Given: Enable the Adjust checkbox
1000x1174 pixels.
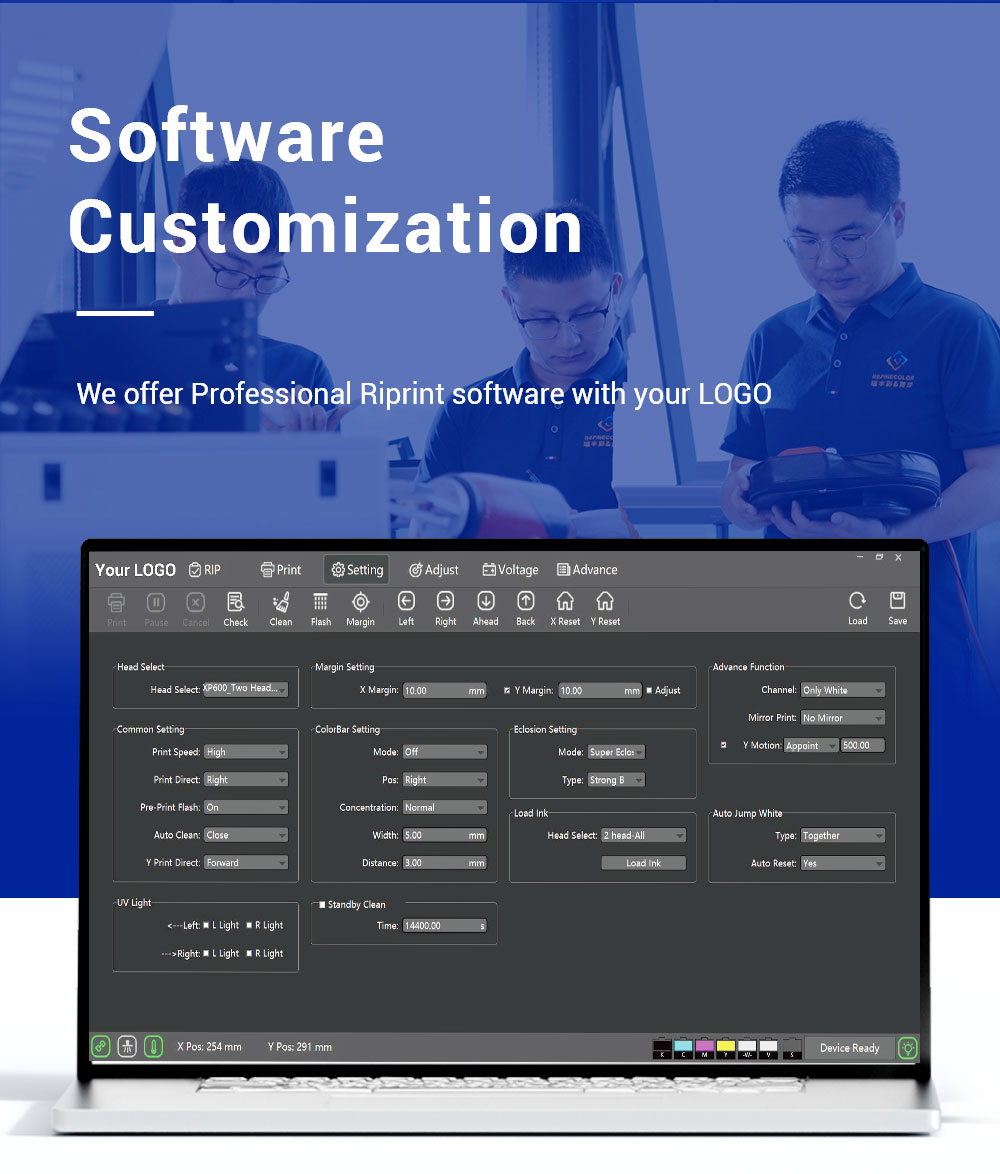Looking at the screenshot, I should tap(649, 690).
